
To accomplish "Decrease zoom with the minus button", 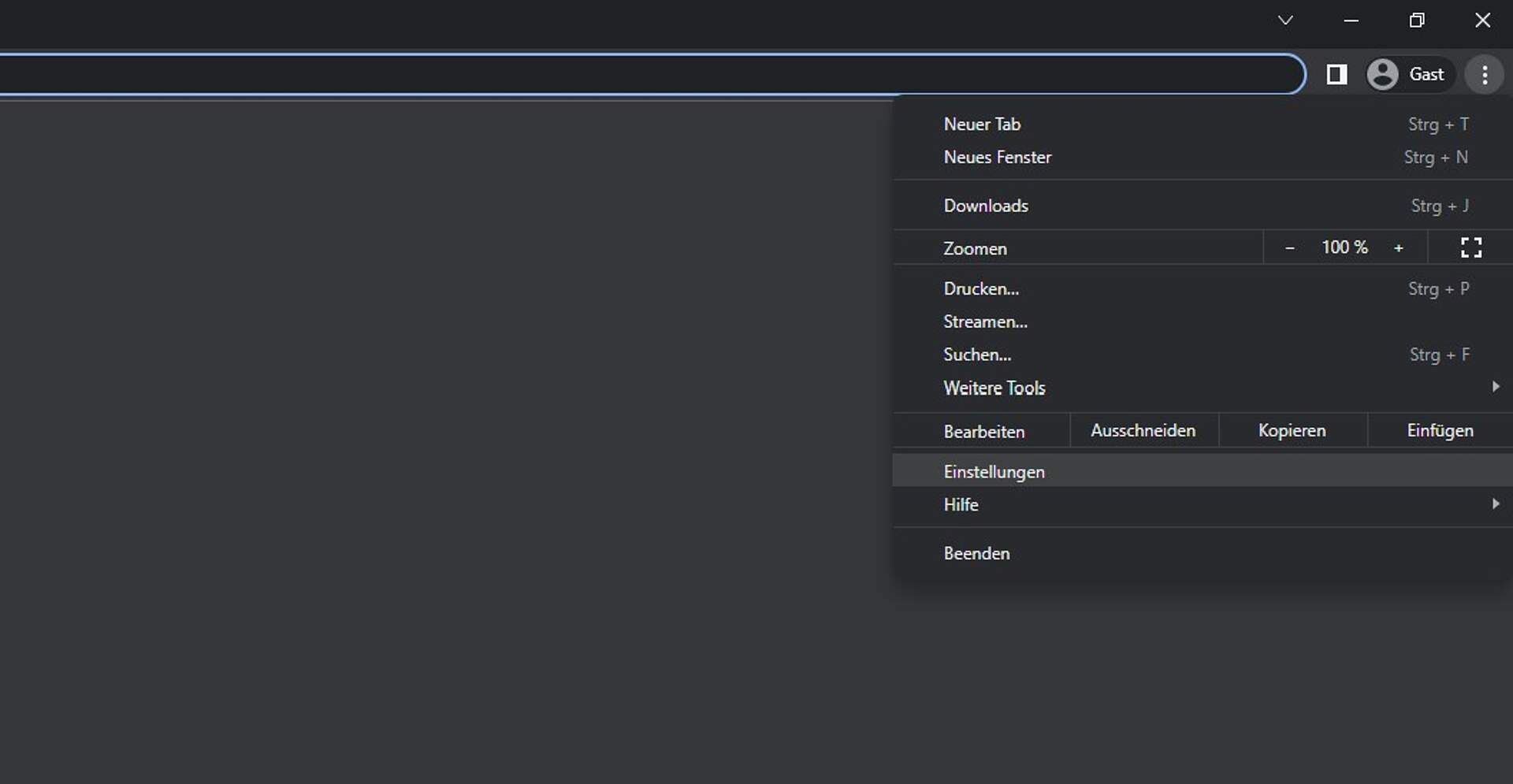I will click(x=1290, y=248).
